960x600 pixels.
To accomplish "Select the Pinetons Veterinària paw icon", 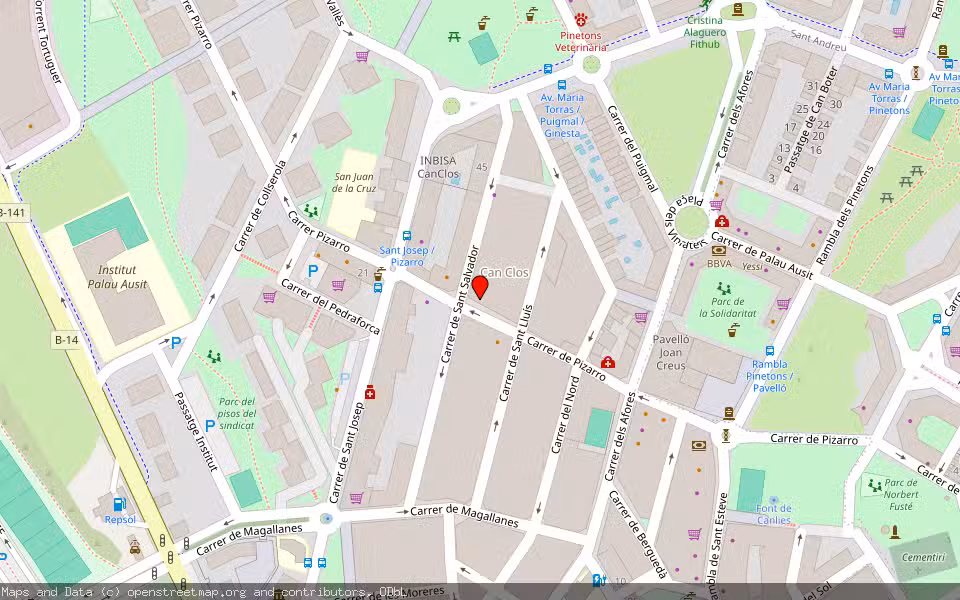I will pyautogui.click(x=580, y=19).
